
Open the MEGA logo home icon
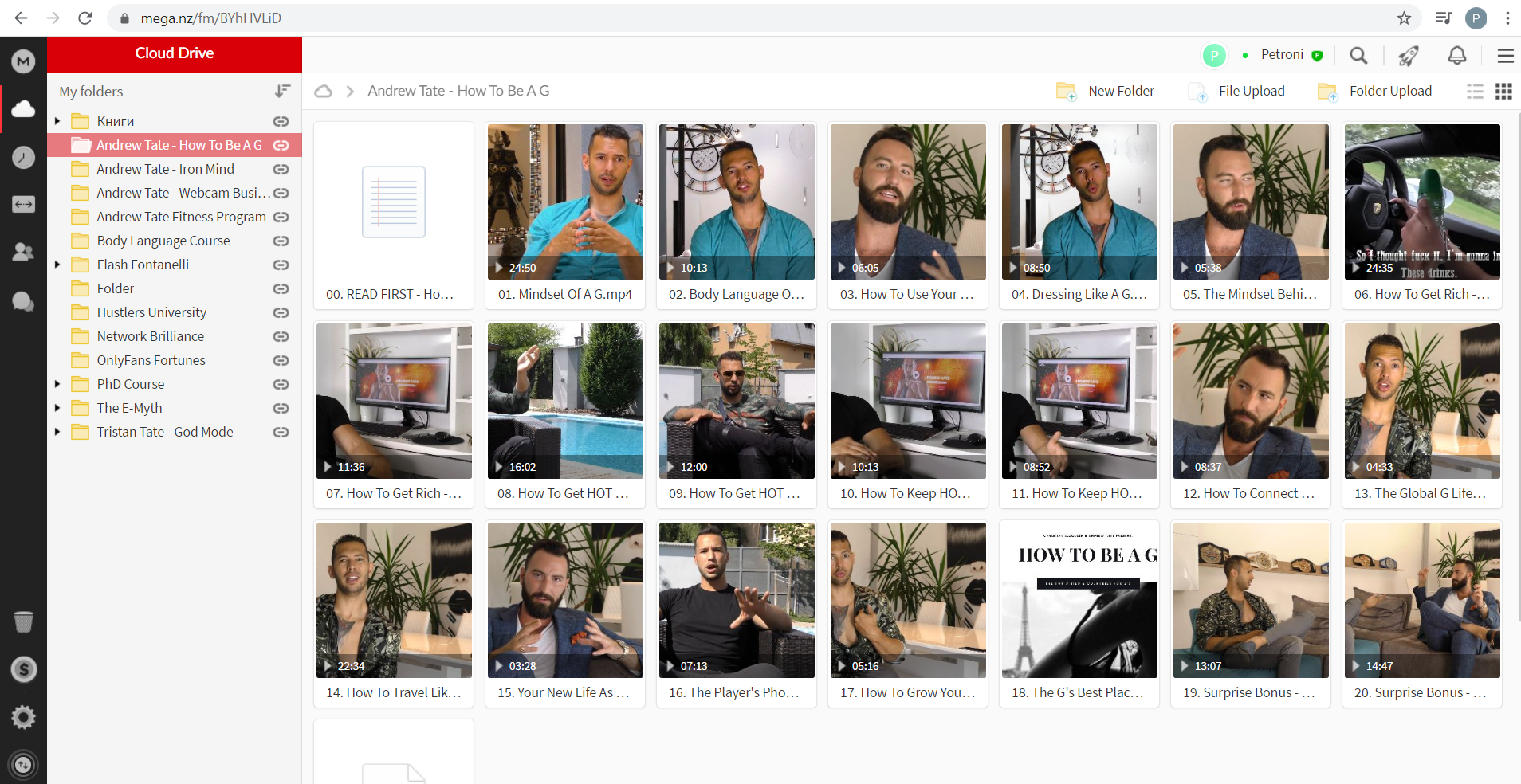coord(23,61)
